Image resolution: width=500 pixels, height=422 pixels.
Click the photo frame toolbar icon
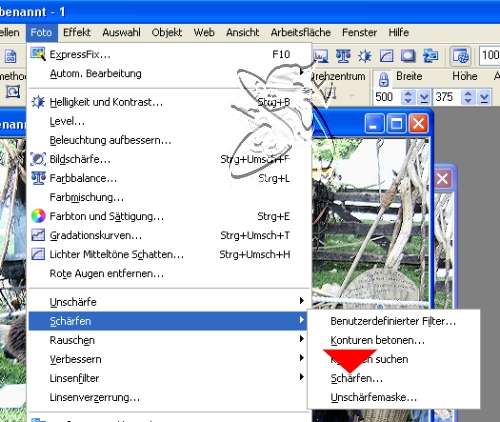tap(408, 56)
